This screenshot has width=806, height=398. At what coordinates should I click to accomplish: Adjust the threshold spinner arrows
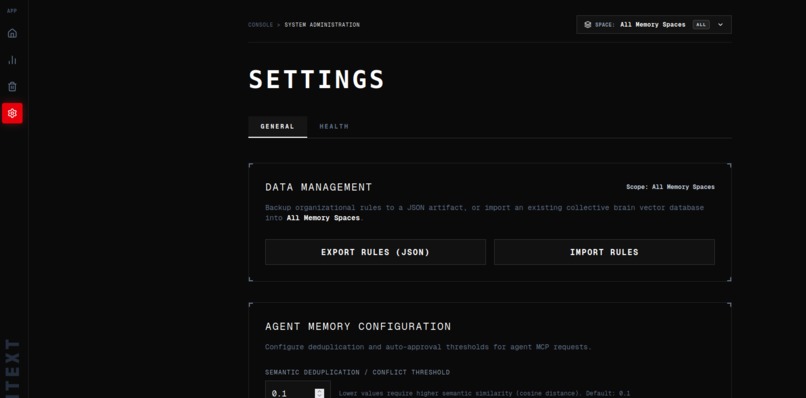(320, 393)
